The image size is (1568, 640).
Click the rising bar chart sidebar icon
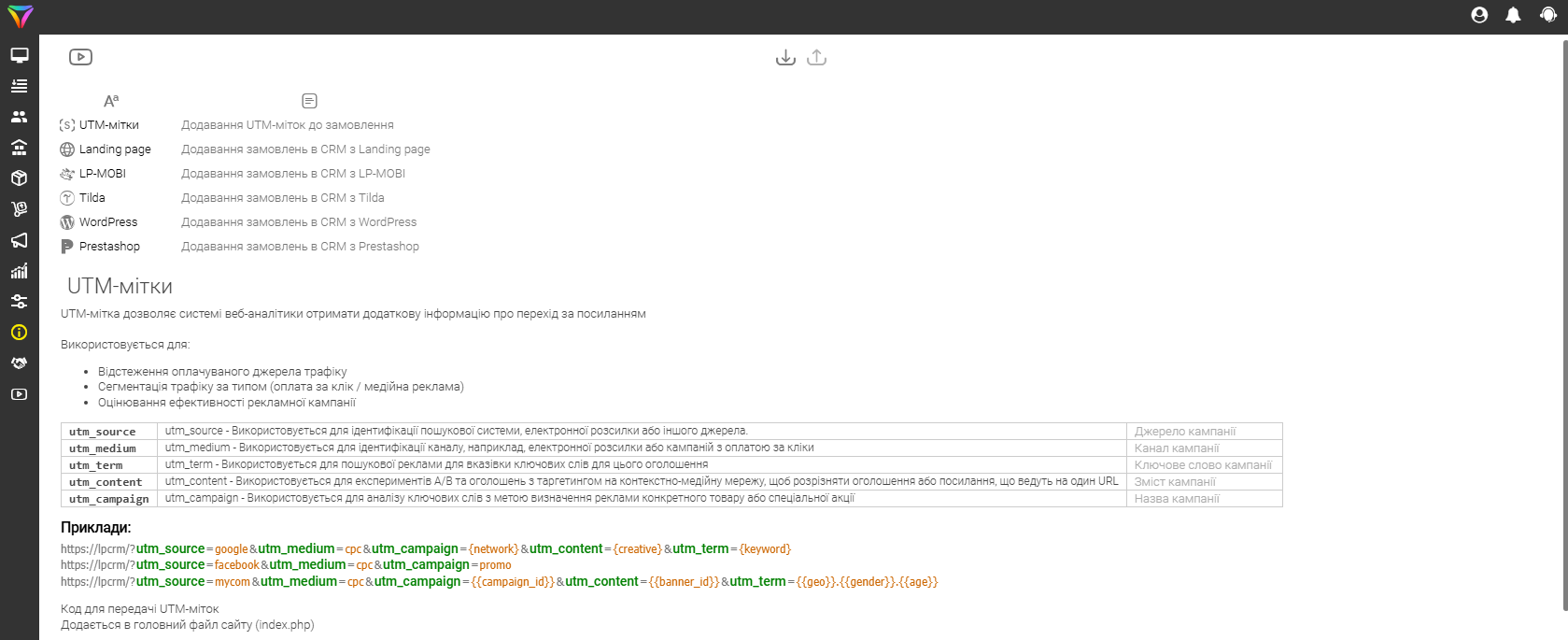pyautogui.click(x=19, y=271)
